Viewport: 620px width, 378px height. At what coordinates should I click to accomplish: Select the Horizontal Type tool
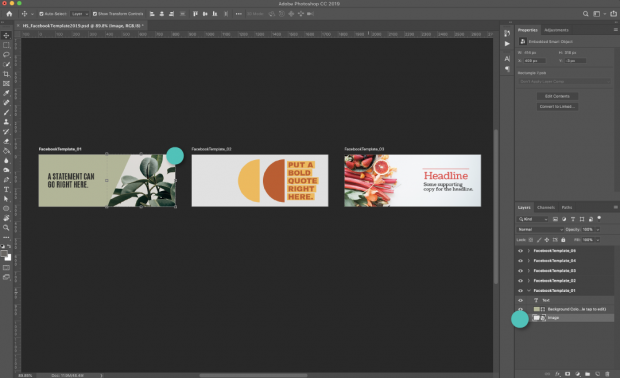coord(6,189)
